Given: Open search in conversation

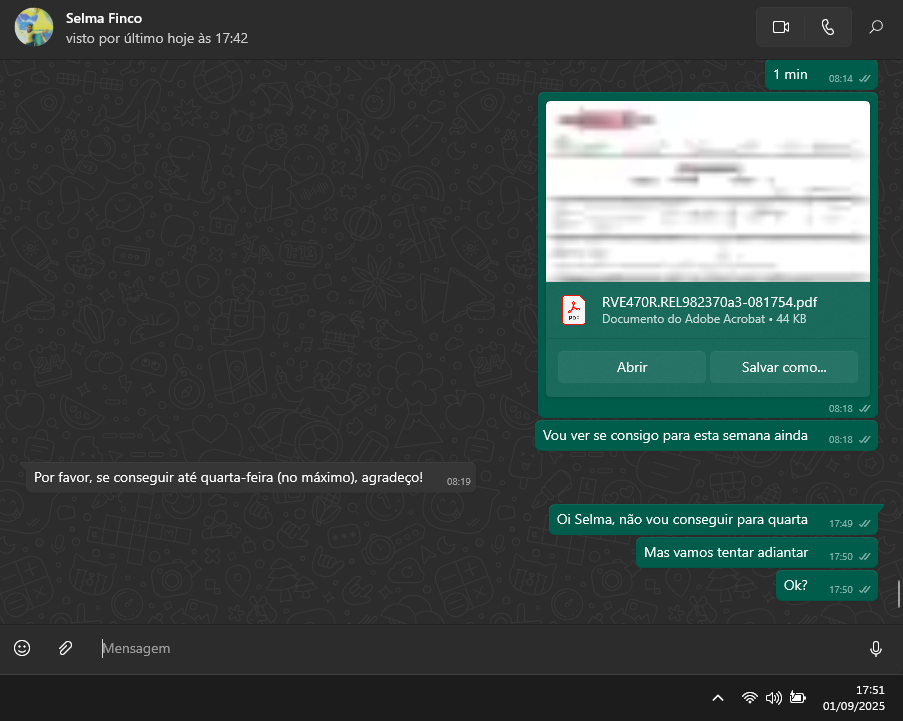Looking at the screenshot, I should tap(876, 27).
